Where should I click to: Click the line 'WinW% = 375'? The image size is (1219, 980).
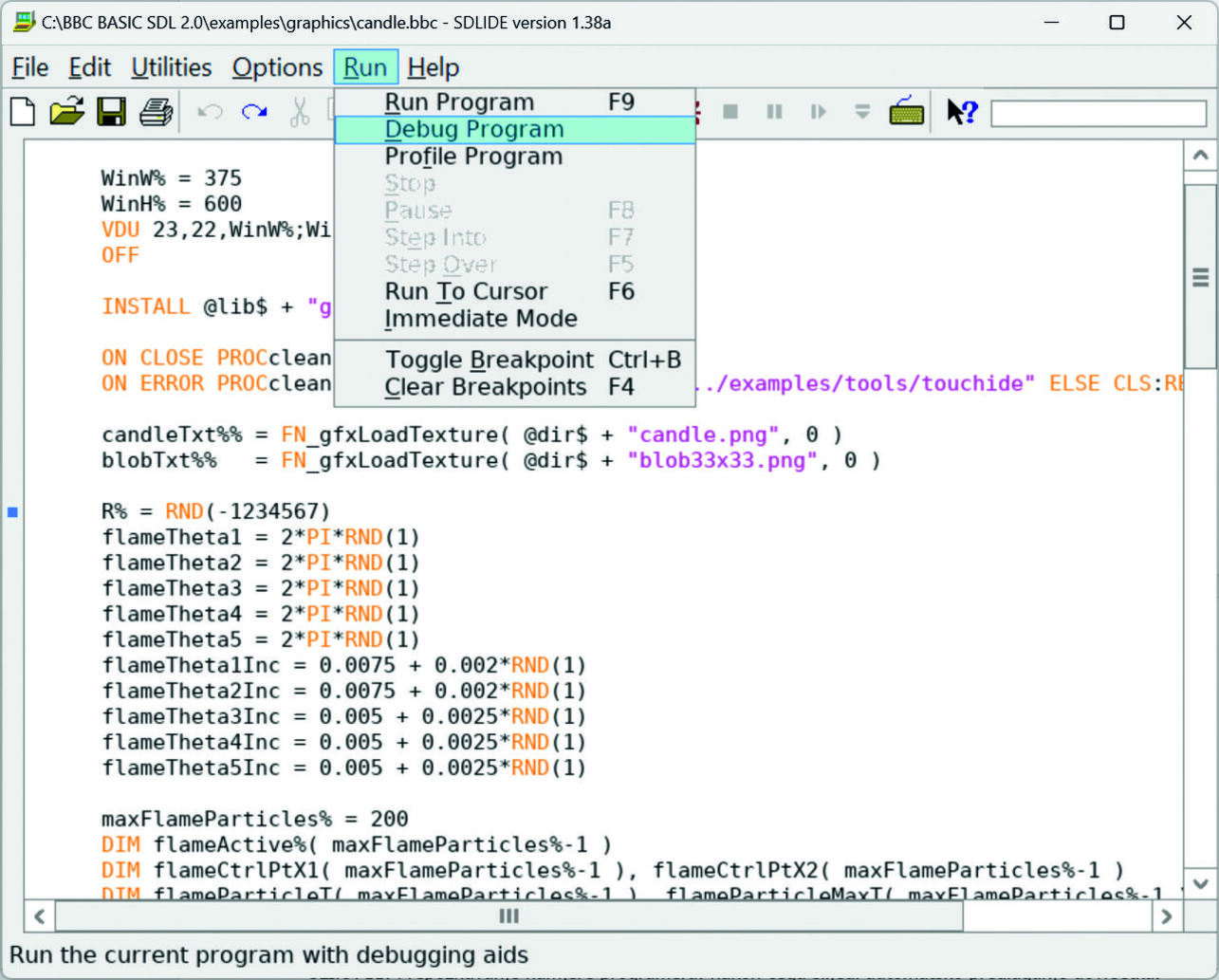tap(172, 178)
